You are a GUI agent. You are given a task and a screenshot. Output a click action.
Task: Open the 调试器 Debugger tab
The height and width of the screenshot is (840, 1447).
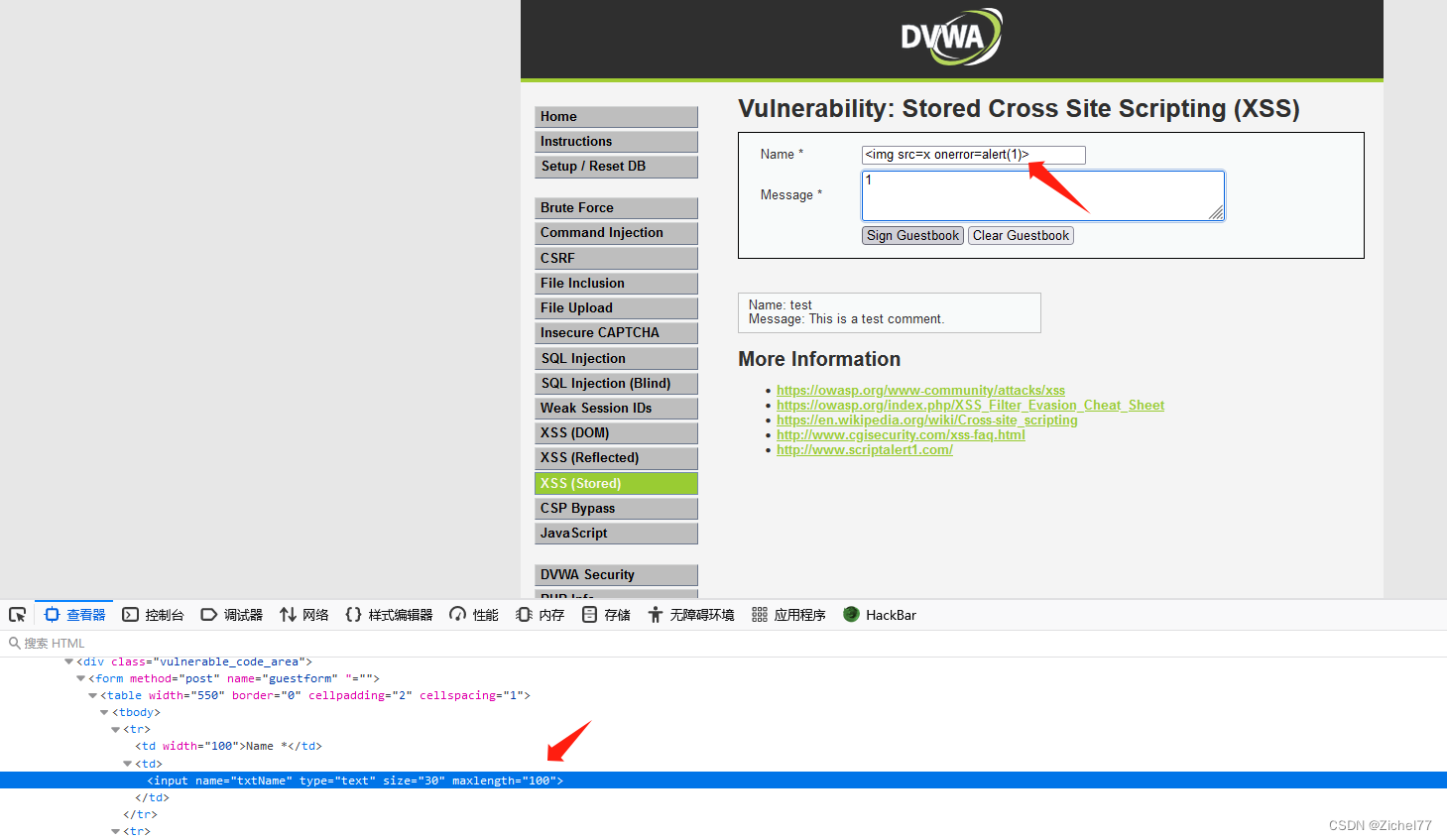[231, 615]
